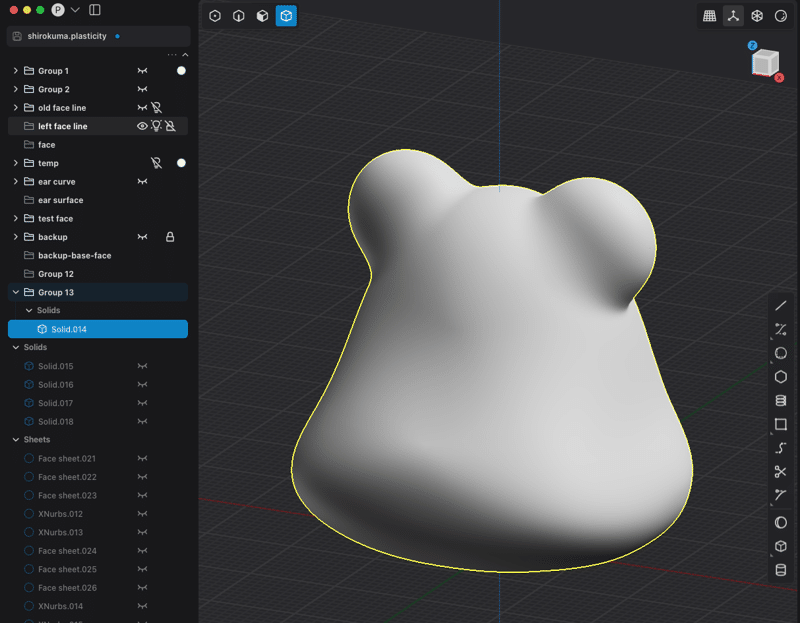Toggle selectable icon on temp row
This screenshot has height=623, width=800.
[x=156, y=163]
